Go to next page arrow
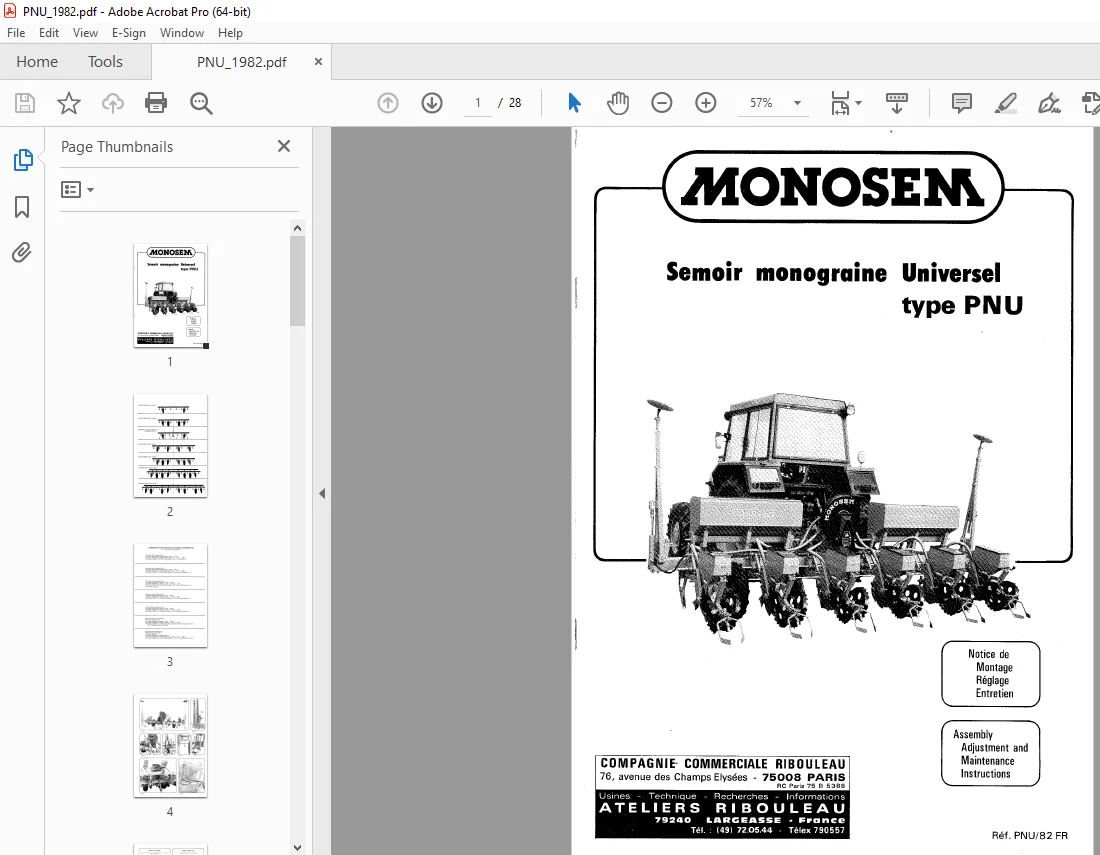Image resolution: width=1100 pixels, height=855 pixels. point(431,103)
